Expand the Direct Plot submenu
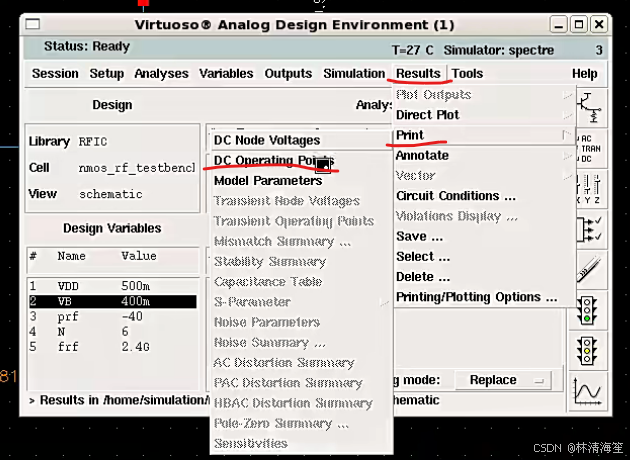 point(484,115)
